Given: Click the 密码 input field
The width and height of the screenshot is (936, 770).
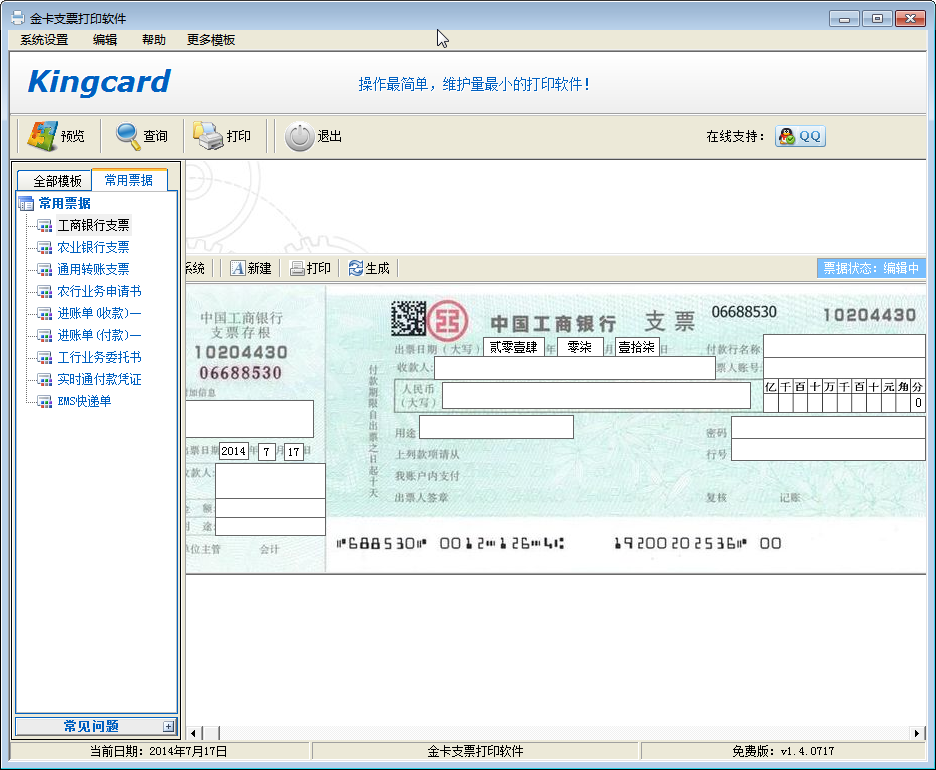Looking at the screenshot, I should coord(828,428).
